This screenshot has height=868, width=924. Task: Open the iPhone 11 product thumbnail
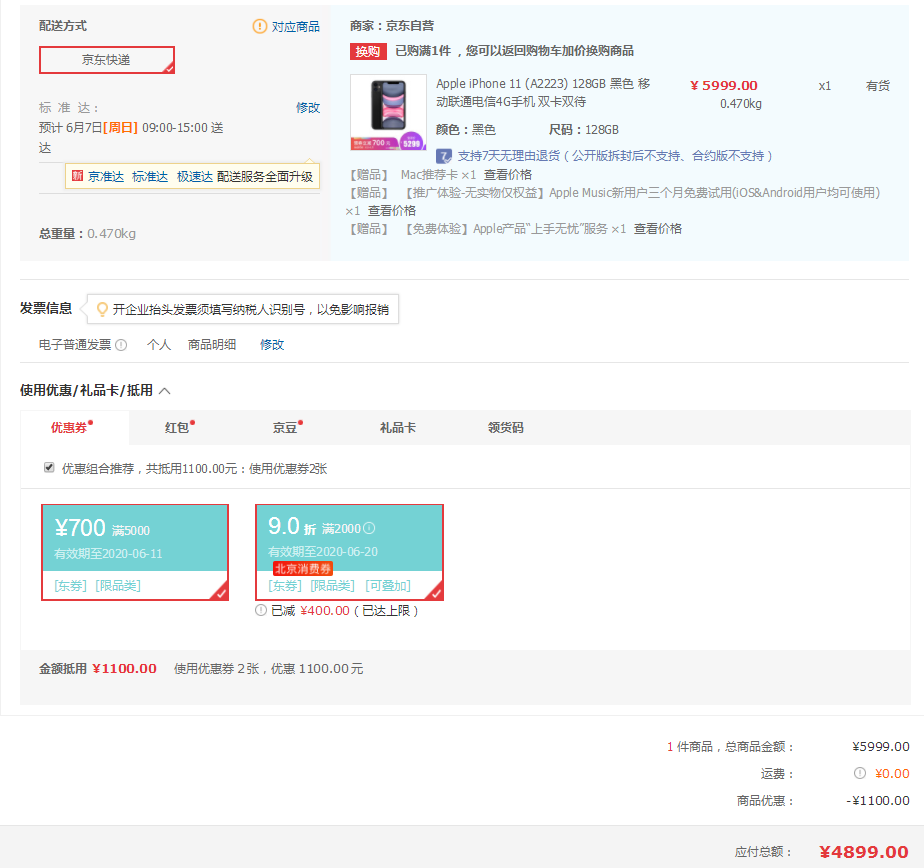[388, 112]
